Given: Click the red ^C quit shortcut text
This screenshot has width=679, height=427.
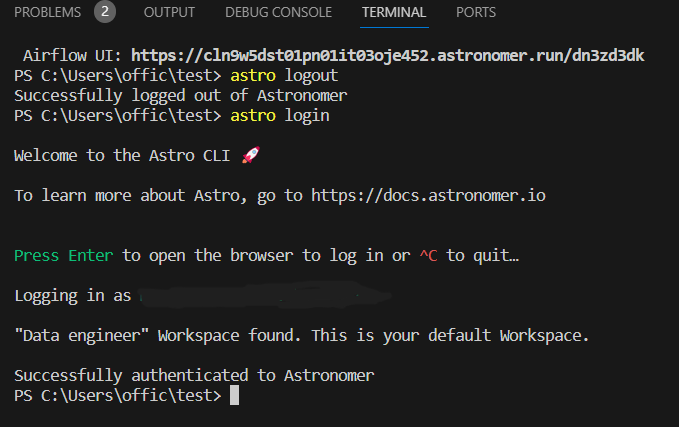Looking at the screenshot, I should tap(428, 256).
